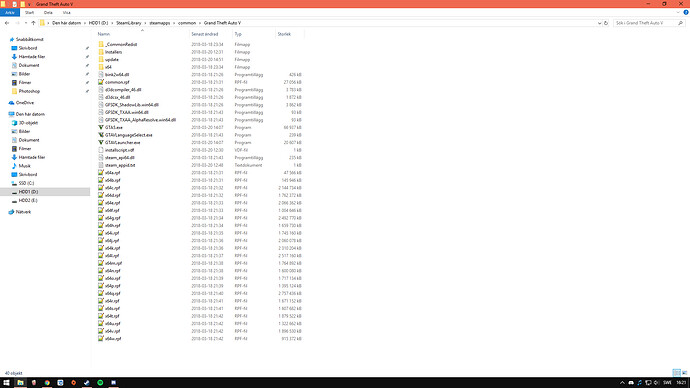Select the GTA5.exe program file
Viewport: 690px width, 388px height.
114,128
